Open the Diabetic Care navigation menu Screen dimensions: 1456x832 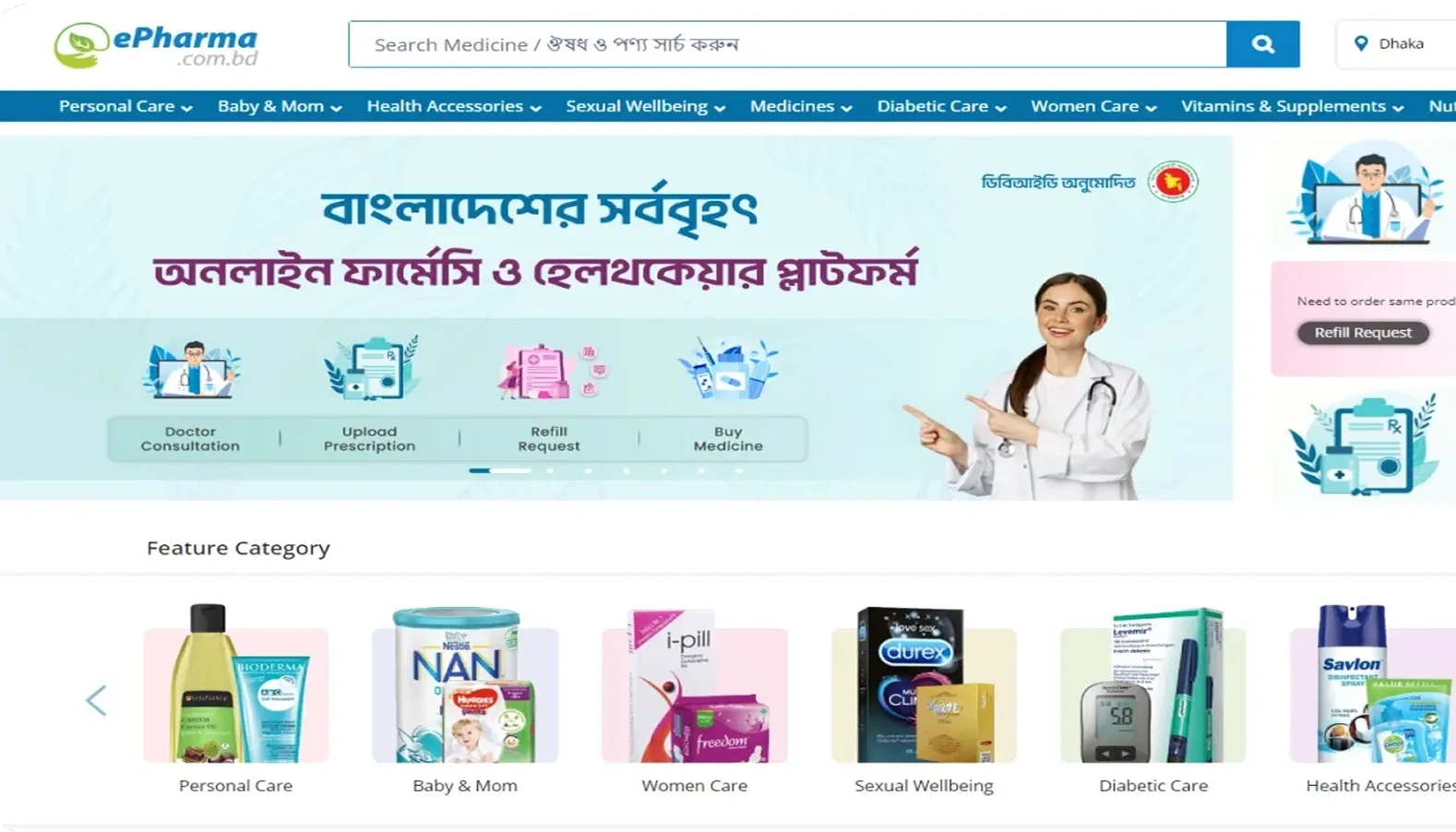pos(941,106)
